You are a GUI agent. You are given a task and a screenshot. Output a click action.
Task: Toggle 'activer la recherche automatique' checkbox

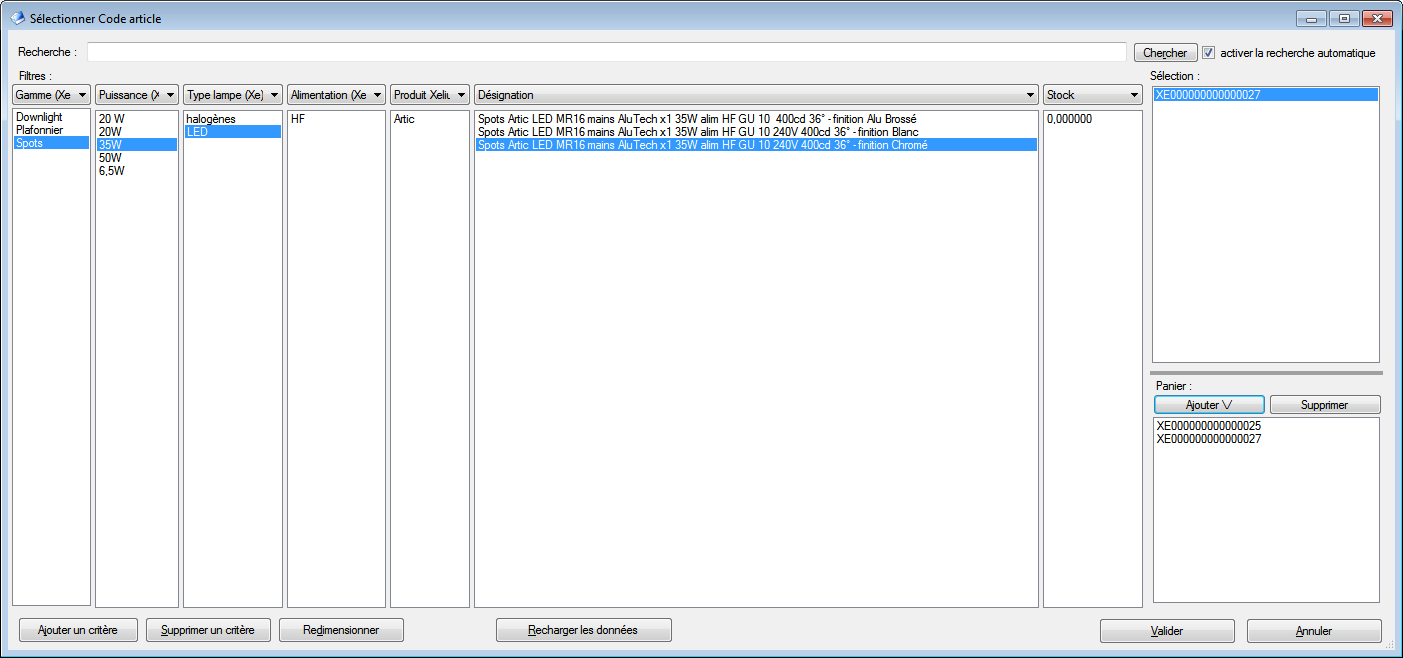(x=1208, y=53)
